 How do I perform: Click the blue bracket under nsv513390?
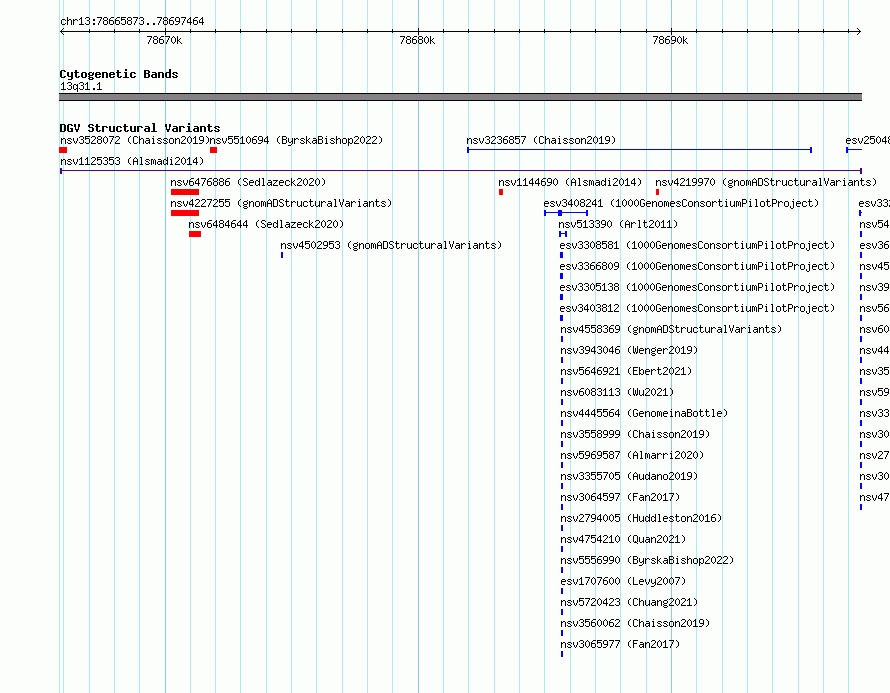[x=563, y=234]
